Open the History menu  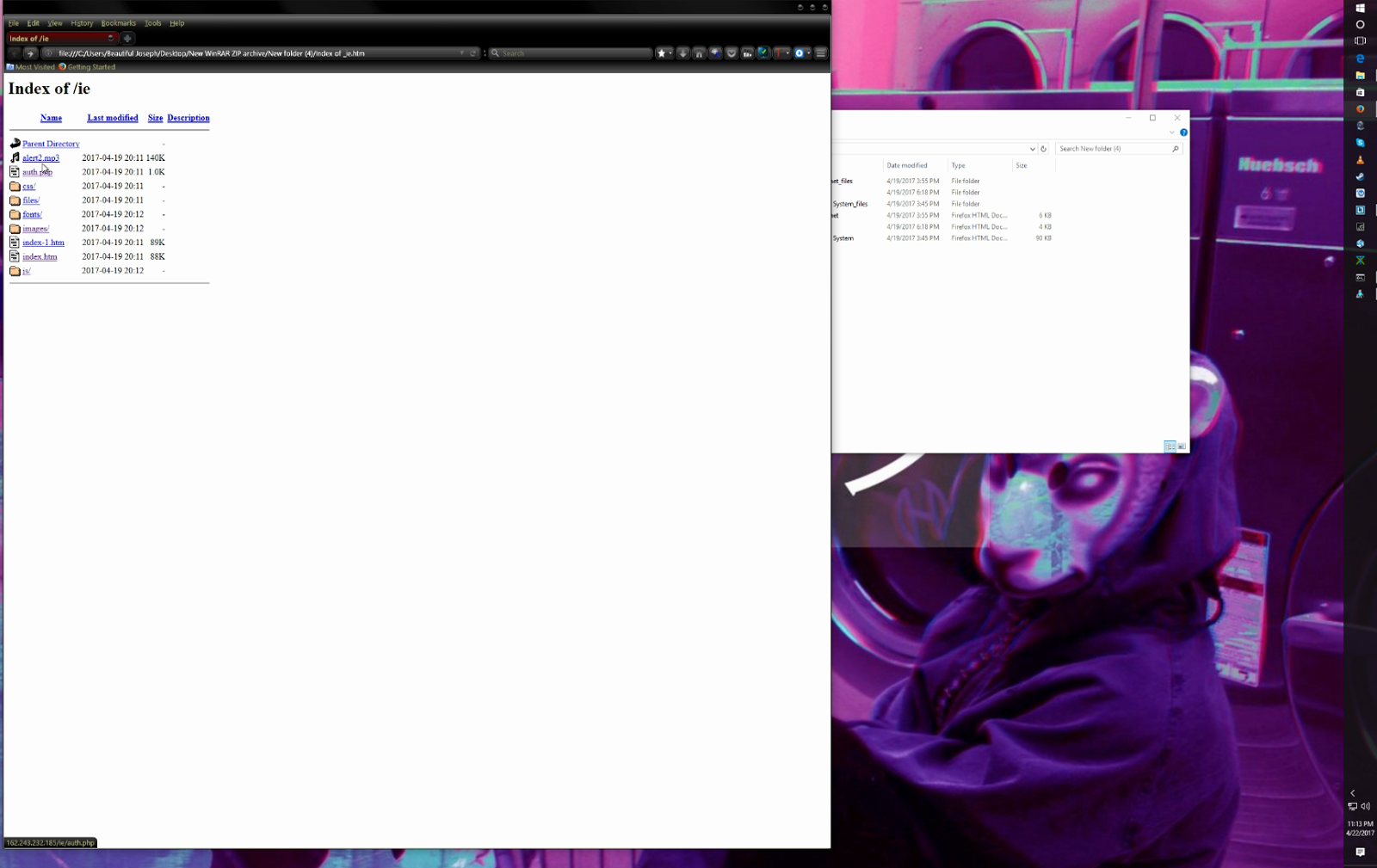click(x=82, y=23)
